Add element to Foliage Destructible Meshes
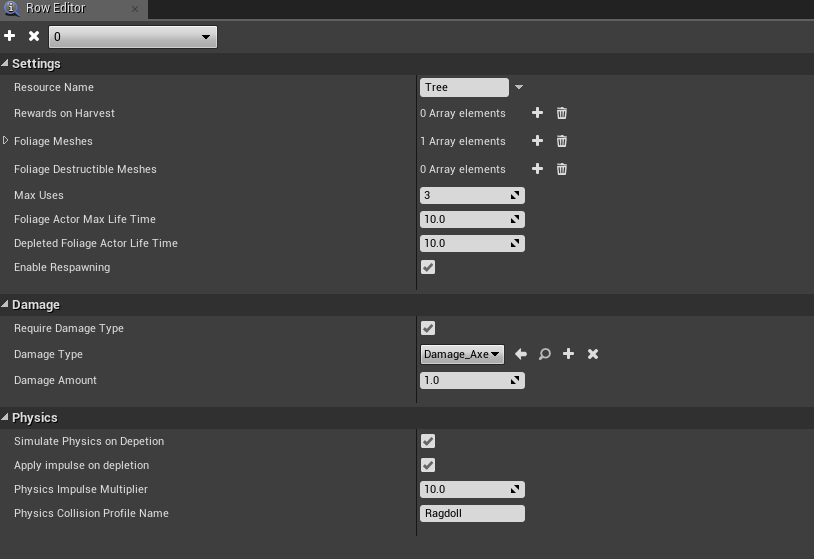Viewport: 814px width, 559px height. coord(537,169)
